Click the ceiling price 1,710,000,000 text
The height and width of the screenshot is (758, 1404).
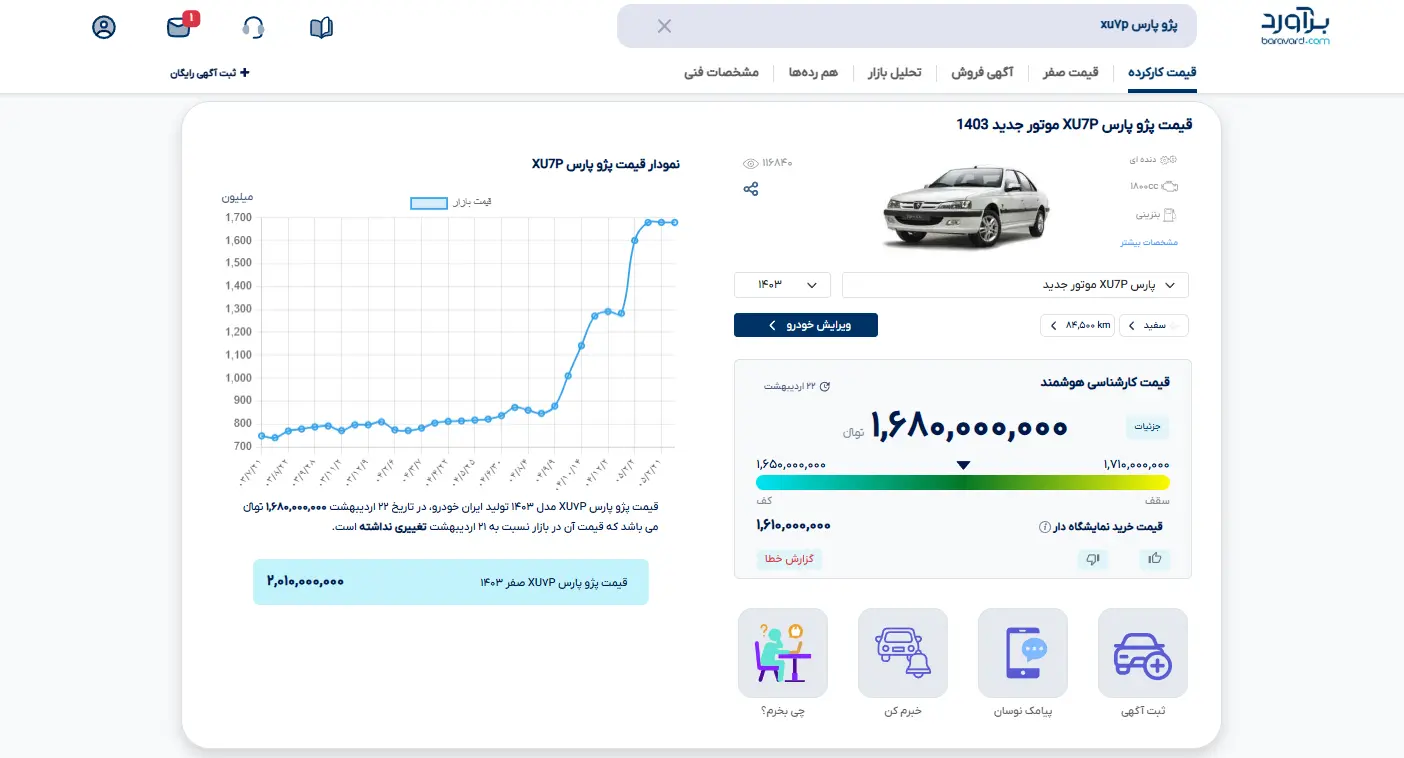1136,465
